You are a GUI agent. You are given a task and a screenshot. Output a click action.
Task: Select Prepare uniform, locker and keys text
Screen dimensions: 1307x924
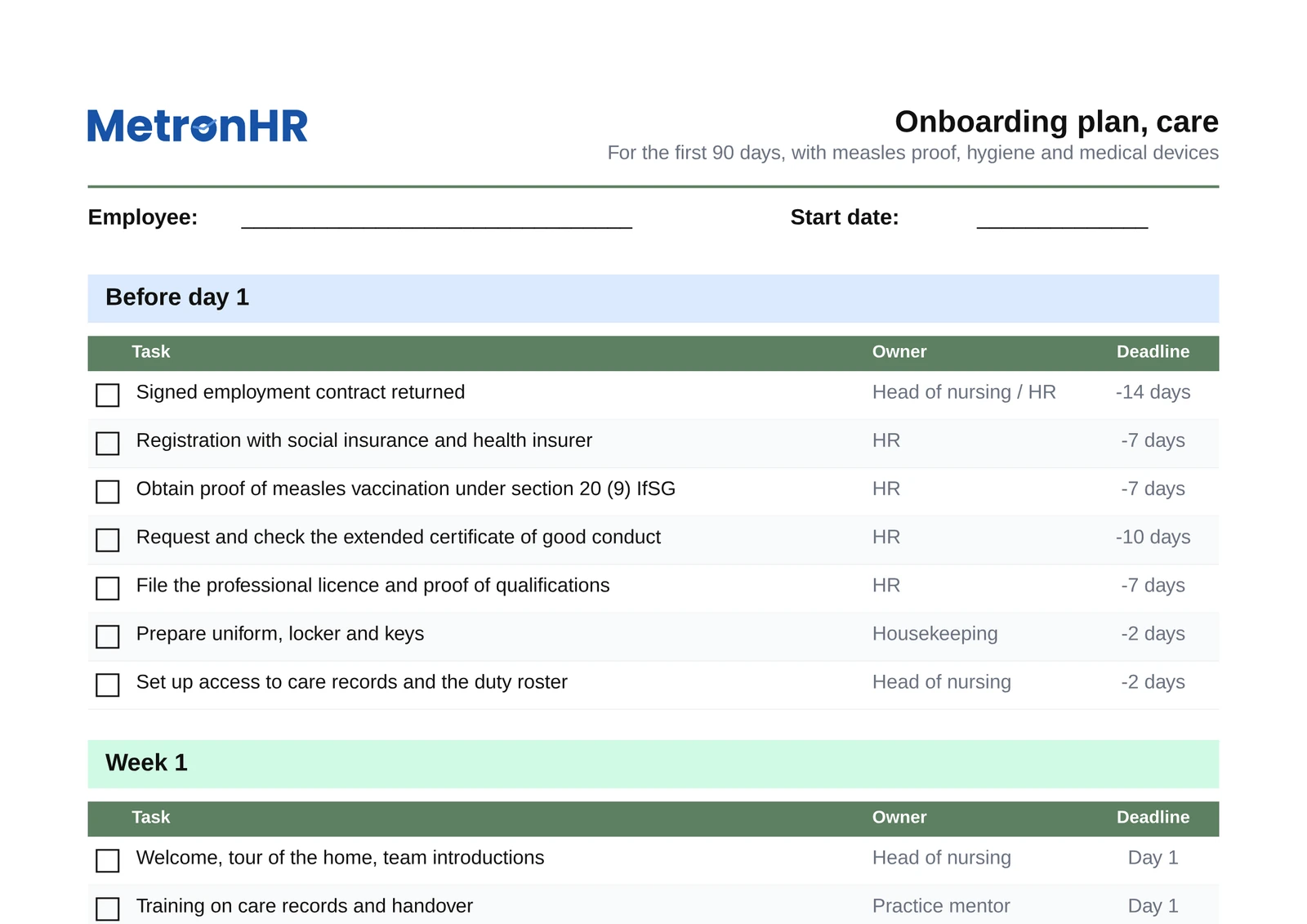point(280,634)
